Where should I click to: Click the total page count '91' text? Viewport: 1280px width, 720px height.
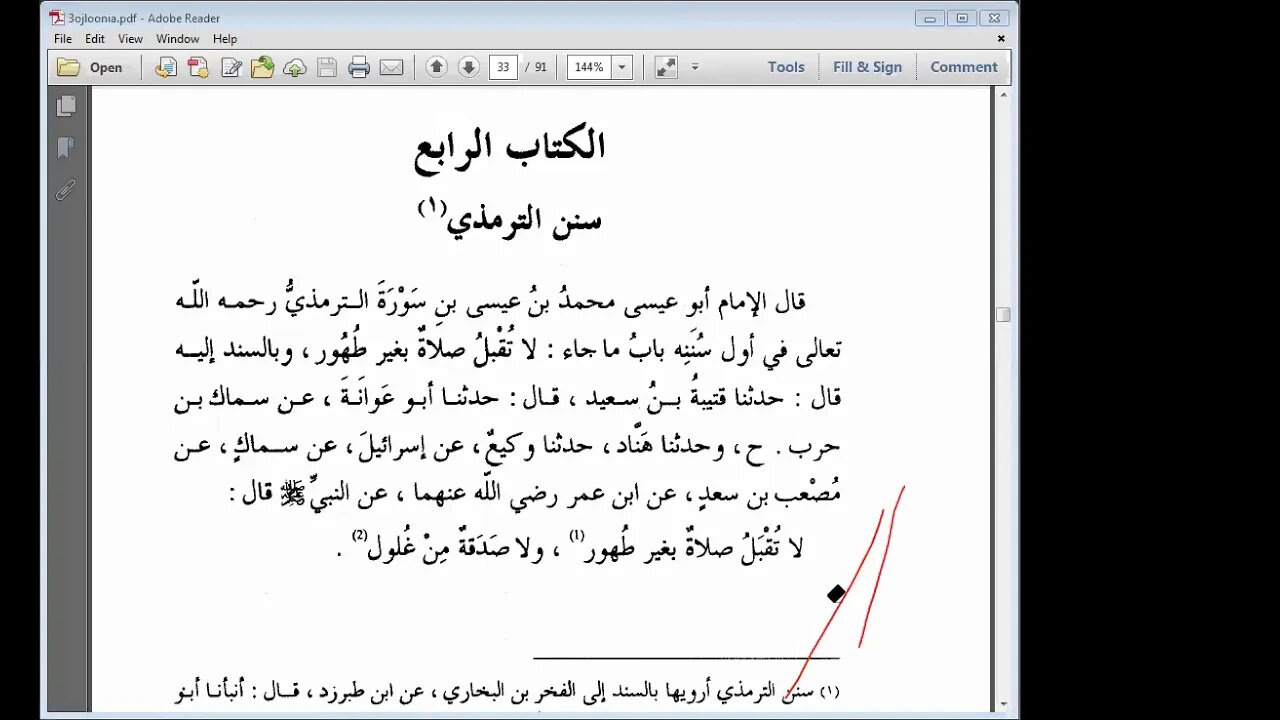[541, 67]
